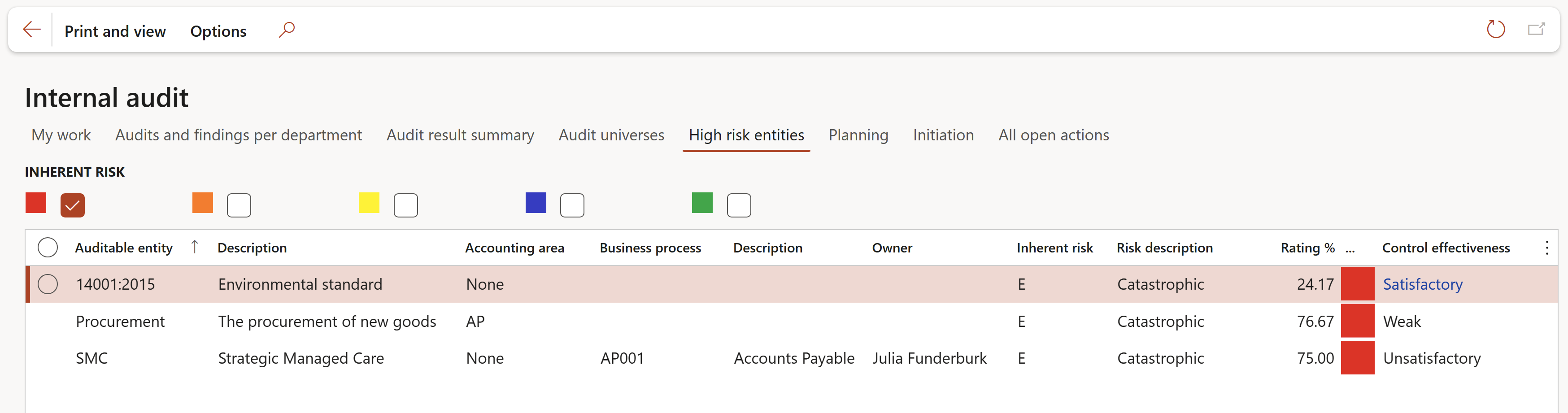Switch to the Planning tab
Viewport: 1568px width, 413px height.
coord(858,135)
